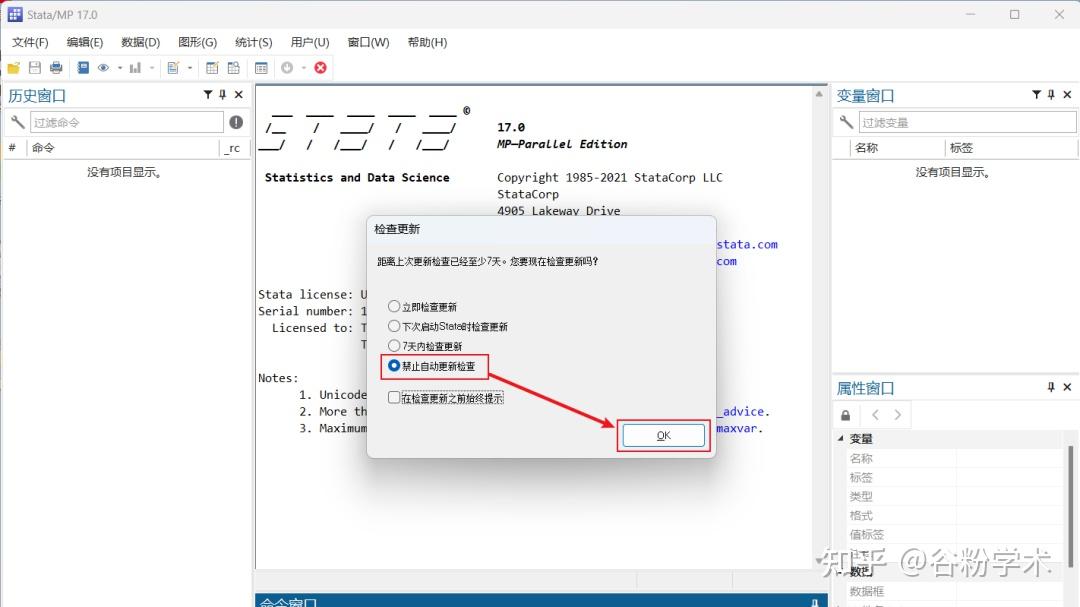Open the Data Browser toolbar icon
The image size is (1080, 607).
point(234,68)
